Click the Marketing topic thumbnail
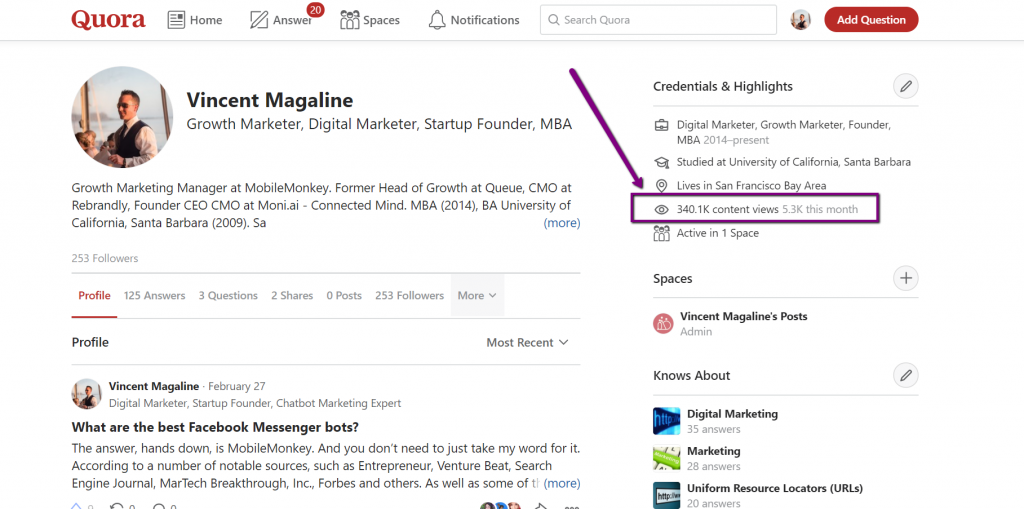1024x509 pixels. pyautogui.click(x=666, y=458)
